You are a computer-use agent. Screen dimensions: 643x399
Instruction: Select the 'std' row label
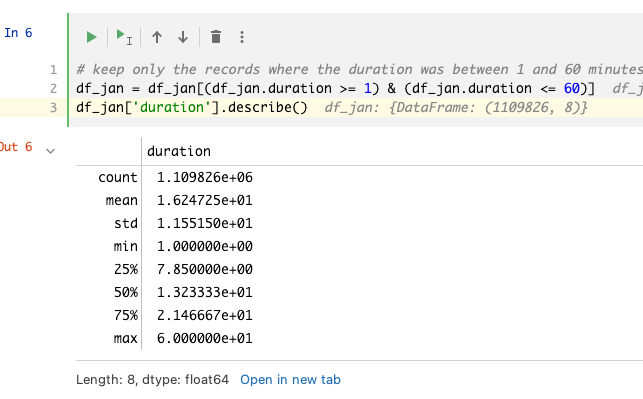(x=125, y=223)
